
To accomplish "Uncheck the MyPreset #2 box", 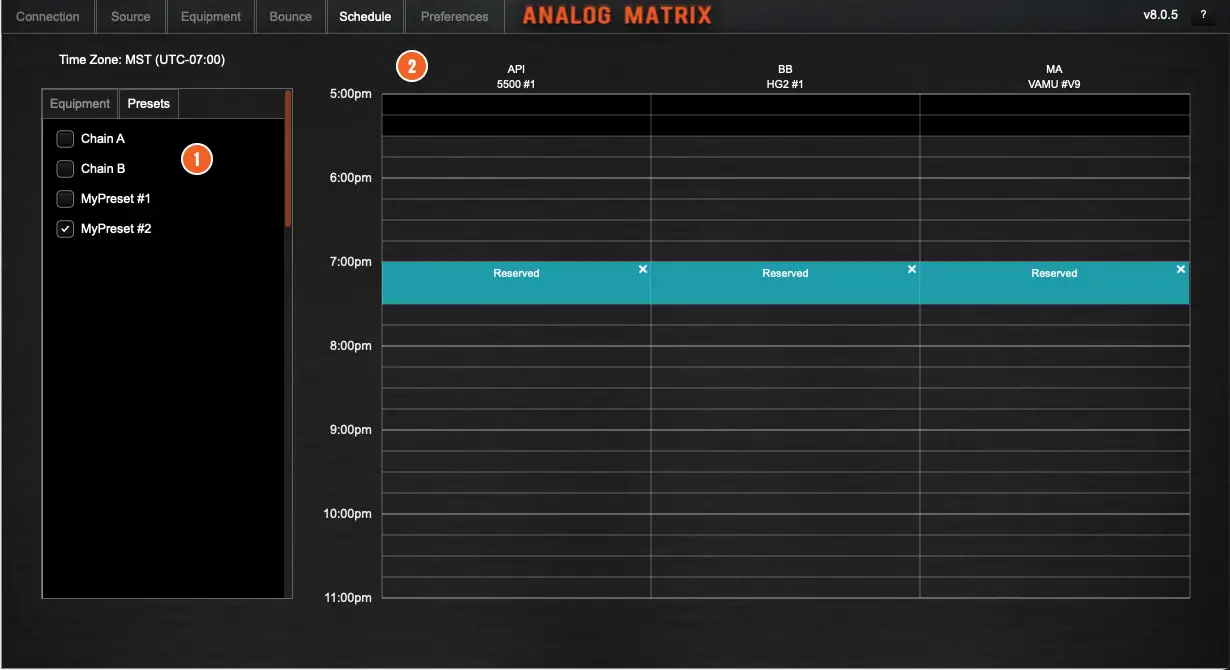I will (65, 229).
